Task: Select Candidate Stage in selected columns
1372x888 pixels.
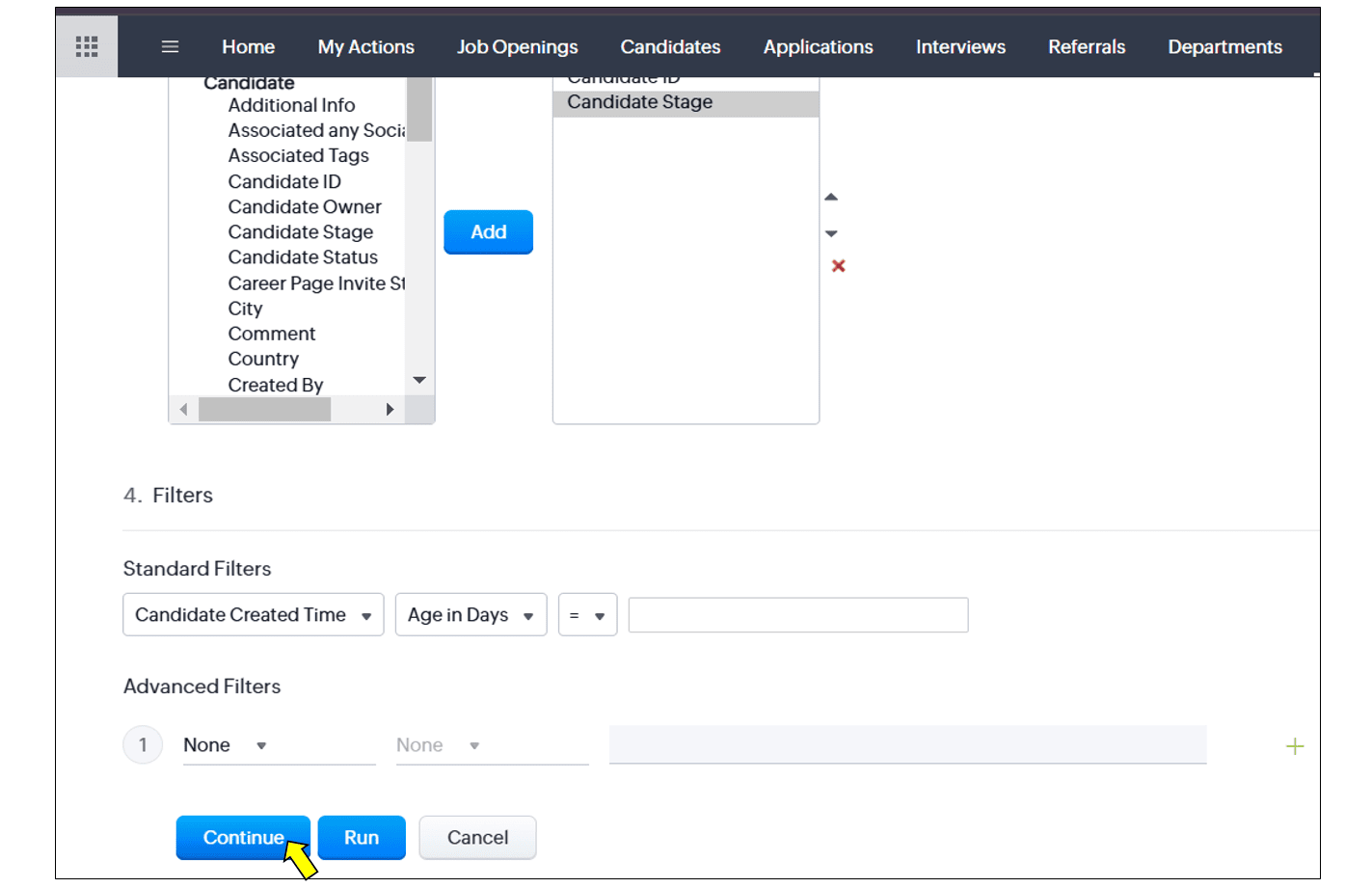Action: point(686,102)
